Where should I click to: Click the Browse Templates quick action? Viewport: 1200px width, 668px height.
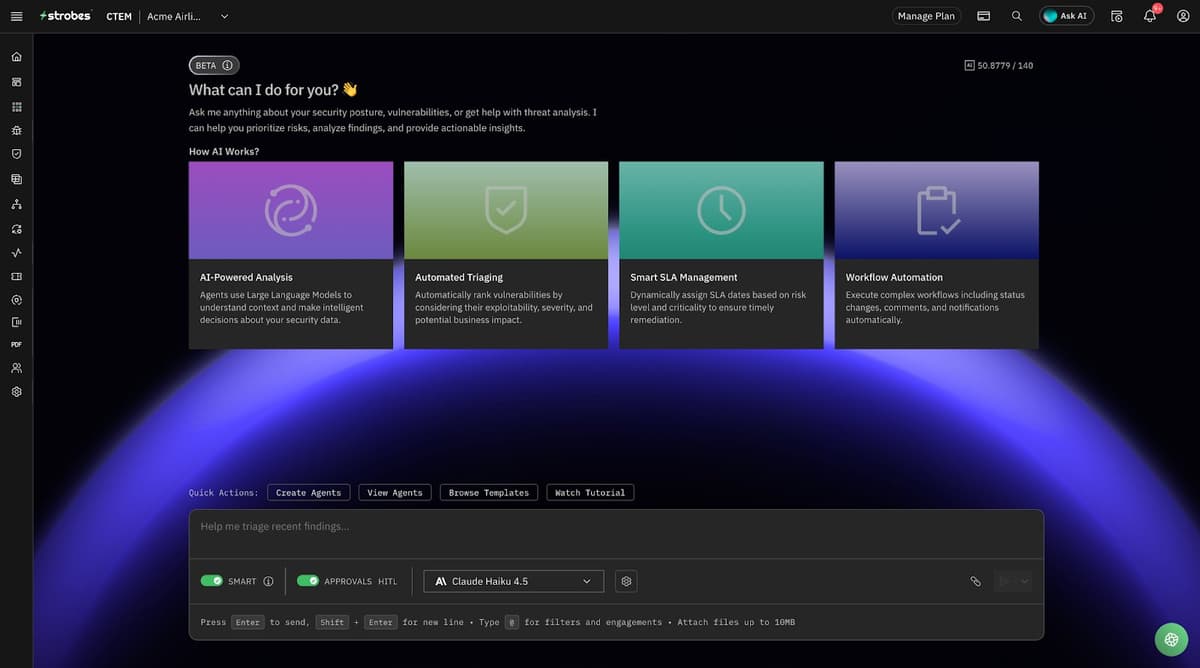click(x=489, y=492)
